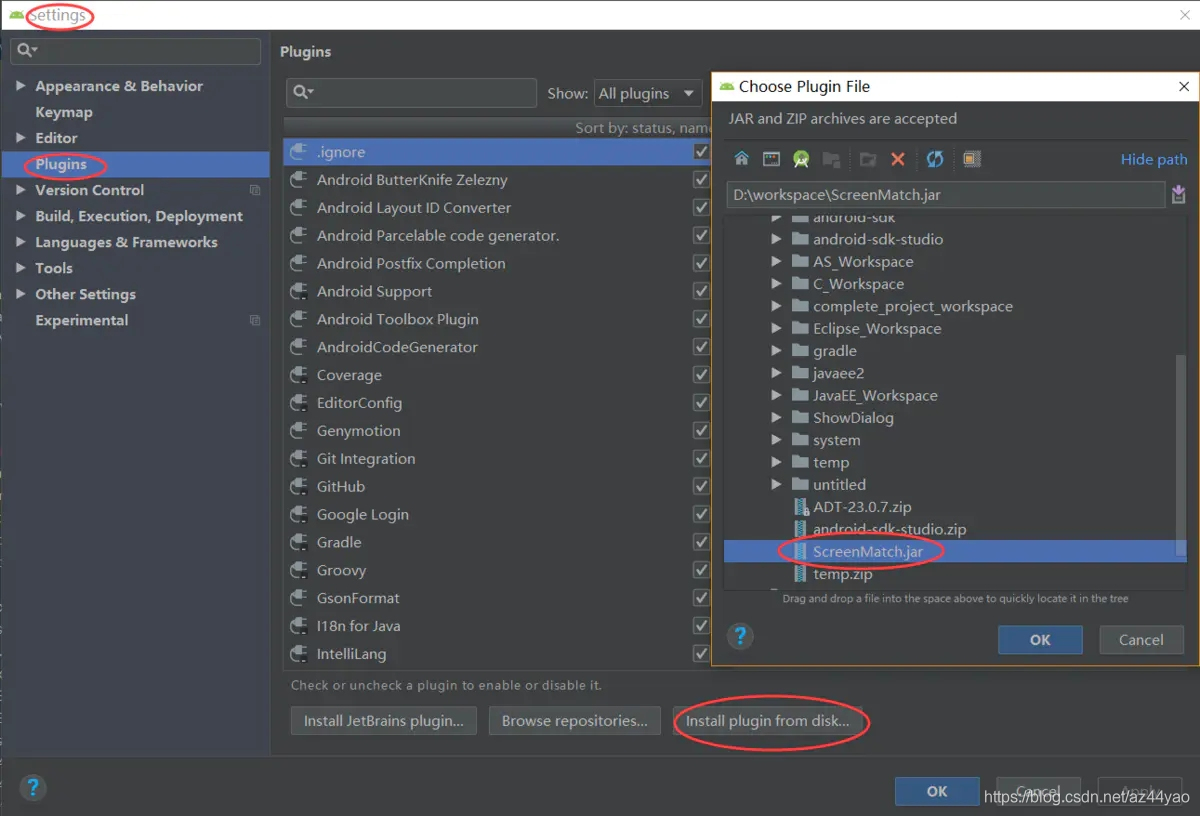Toggle Android Postfix Completion checkbox
The height and width of the screenshot is (816, 1200).
pos(701,264)
